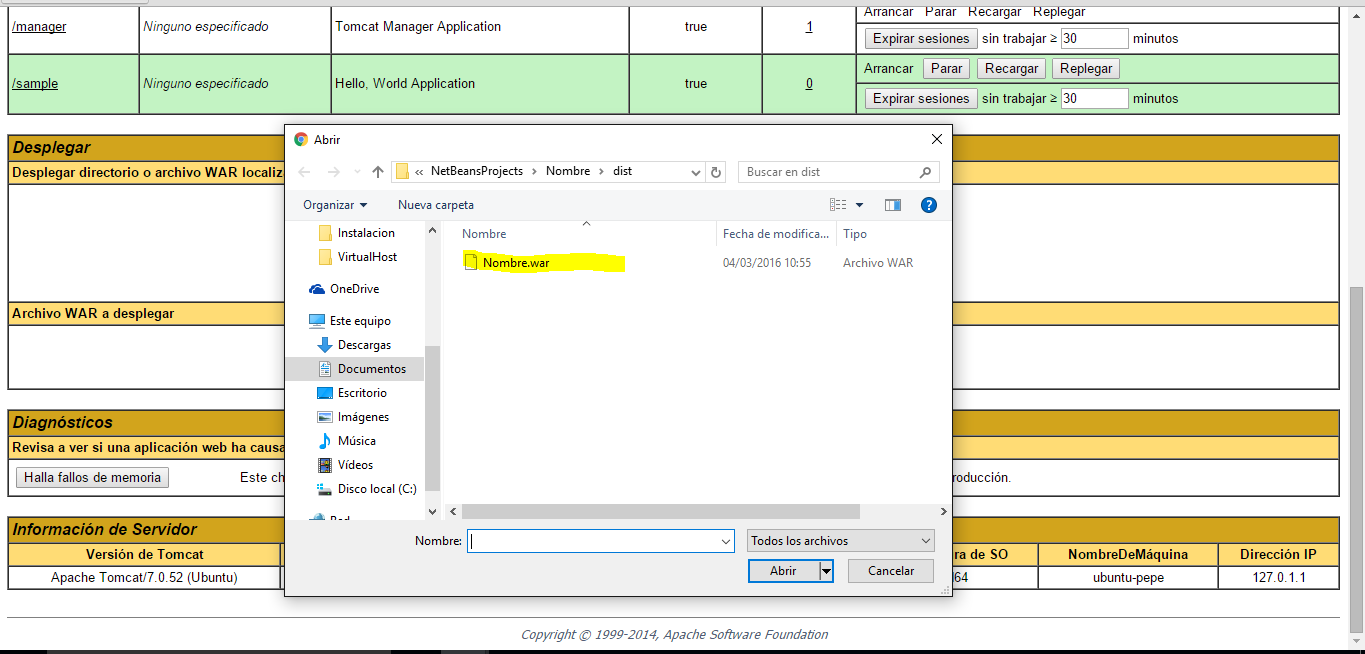
Task: Click the Descargas download arrow icon
Action: [325, 345]
